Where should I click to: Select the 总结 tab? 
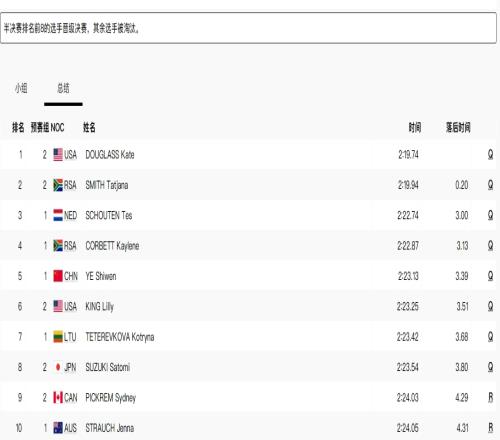tap(63, 88)
